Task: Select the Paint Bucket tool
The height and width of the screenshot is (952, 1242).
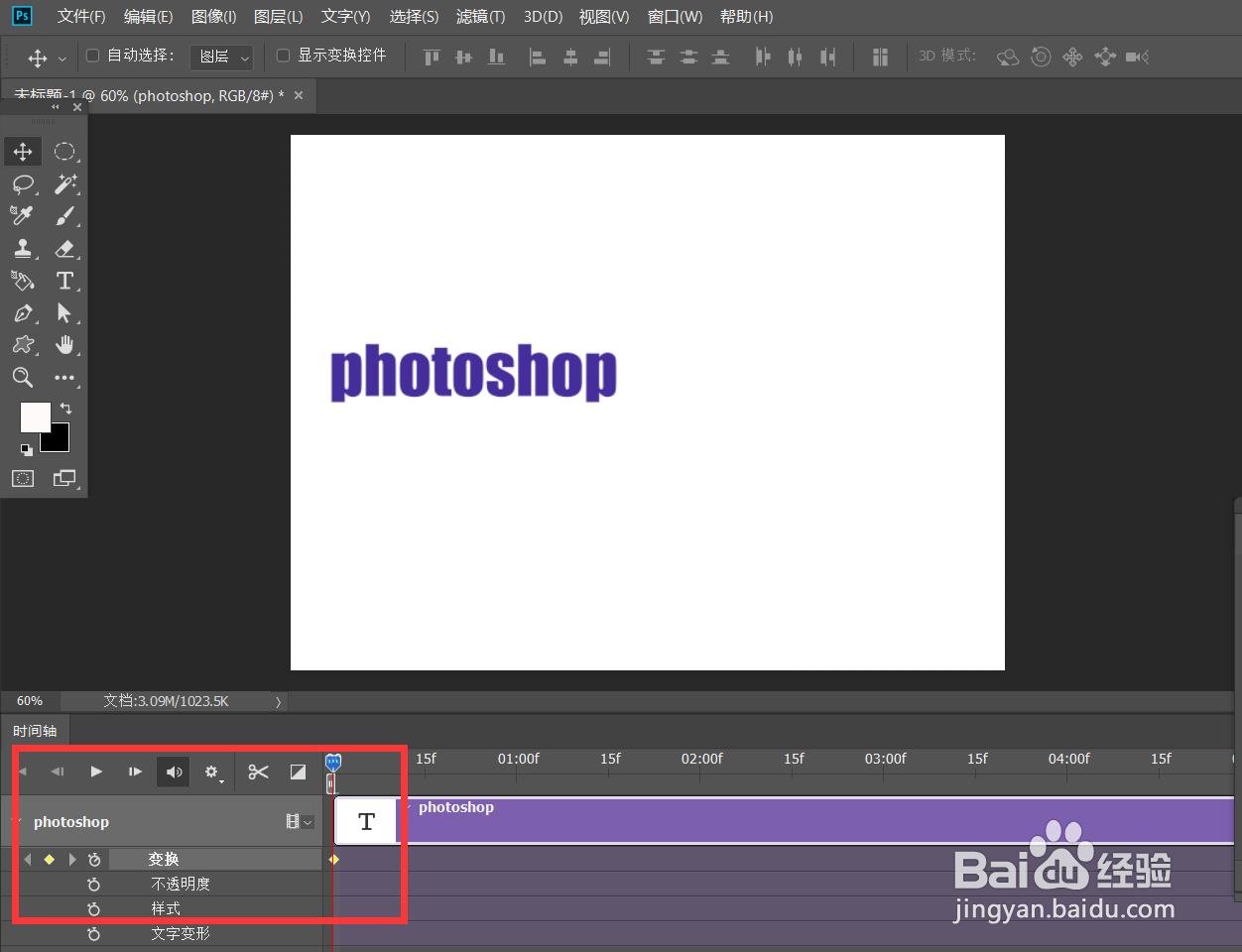Action: coord(23,281)
